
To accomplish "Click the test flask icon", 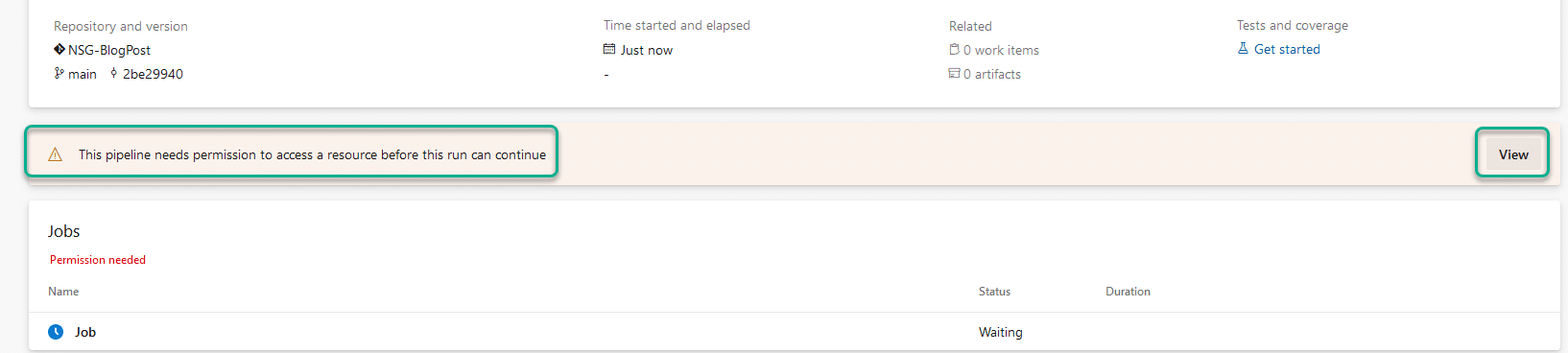I will (1243, 48).
